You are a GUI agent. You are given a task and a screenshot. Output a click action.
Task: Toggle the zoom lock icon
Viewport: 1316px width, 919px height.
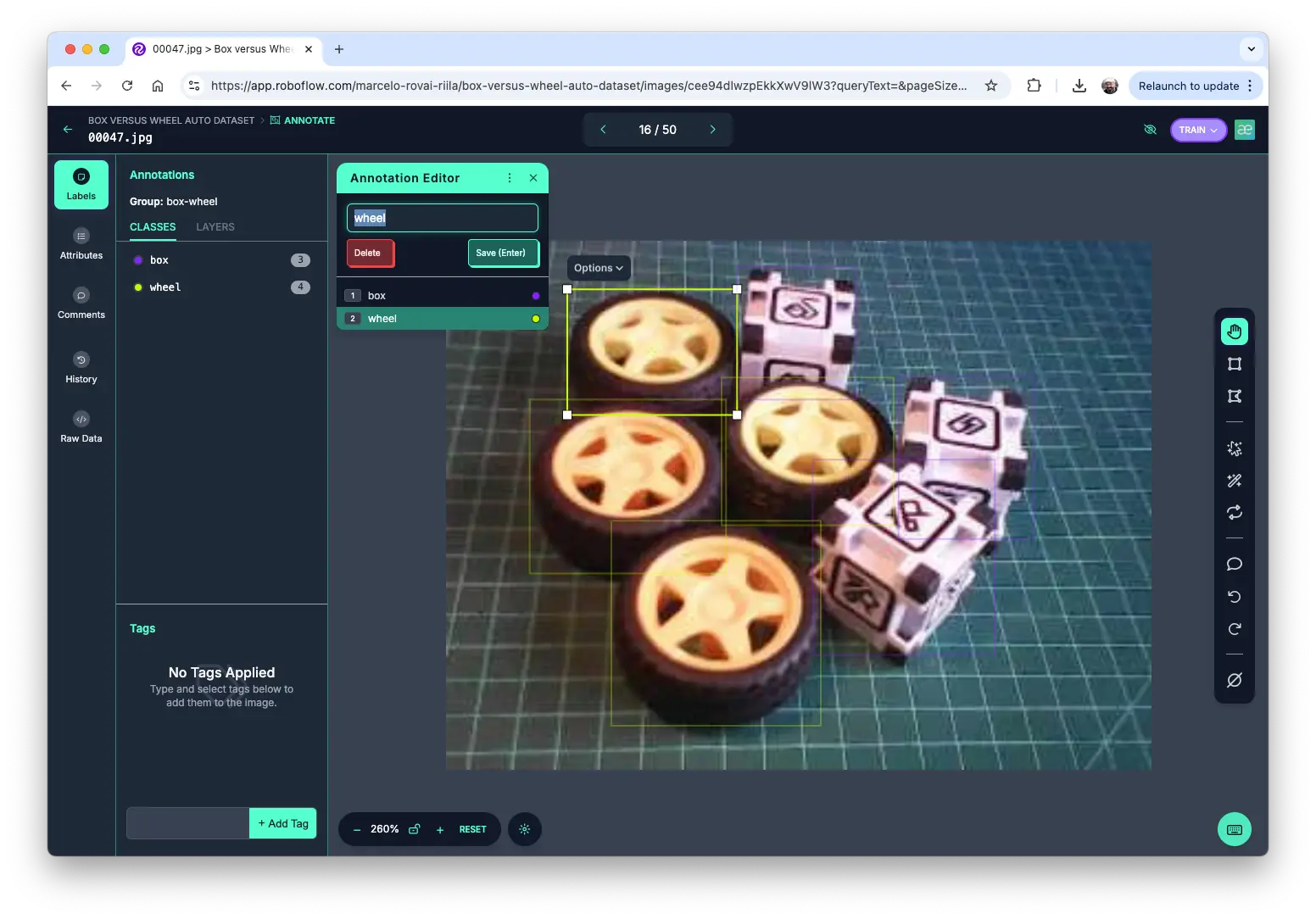point(415,829)
